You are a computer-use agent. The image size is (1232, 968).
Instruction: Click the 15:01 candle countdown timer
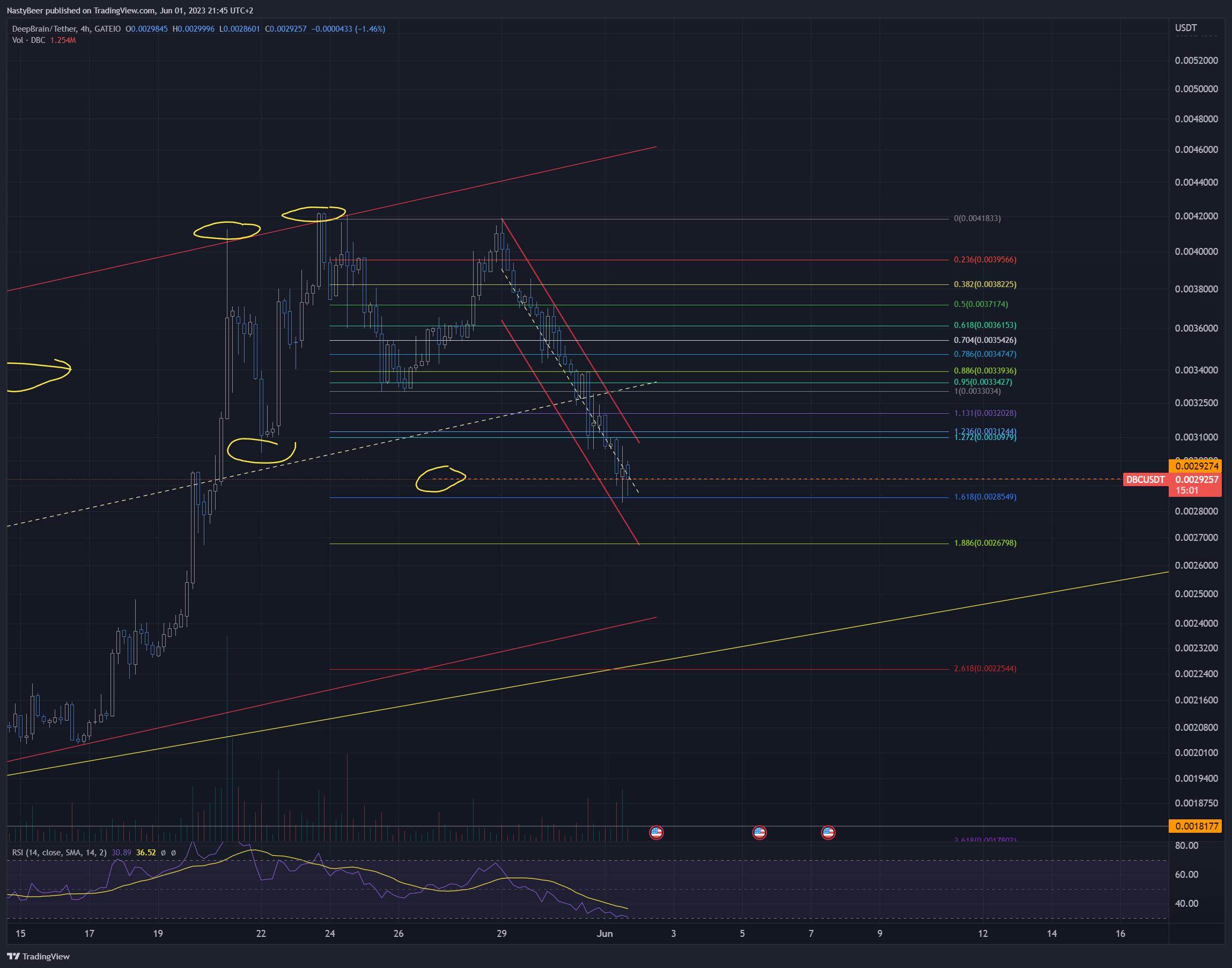[1187, 491]
